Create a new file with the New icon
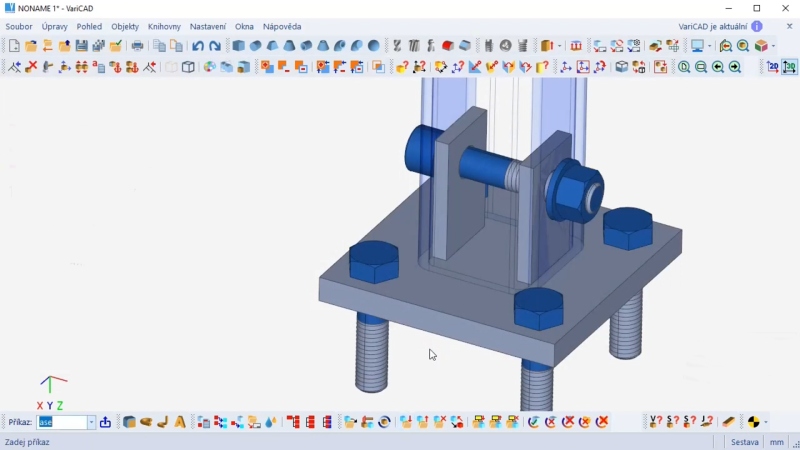The height and width of the screenshot is (450, 800). point(14,46)
